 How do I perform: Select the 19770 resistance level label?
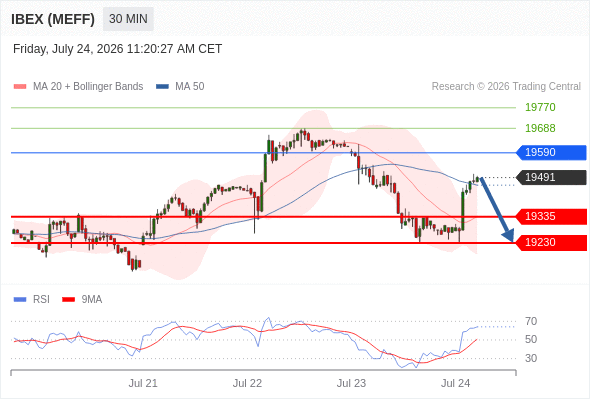click(x=540, y=108)
